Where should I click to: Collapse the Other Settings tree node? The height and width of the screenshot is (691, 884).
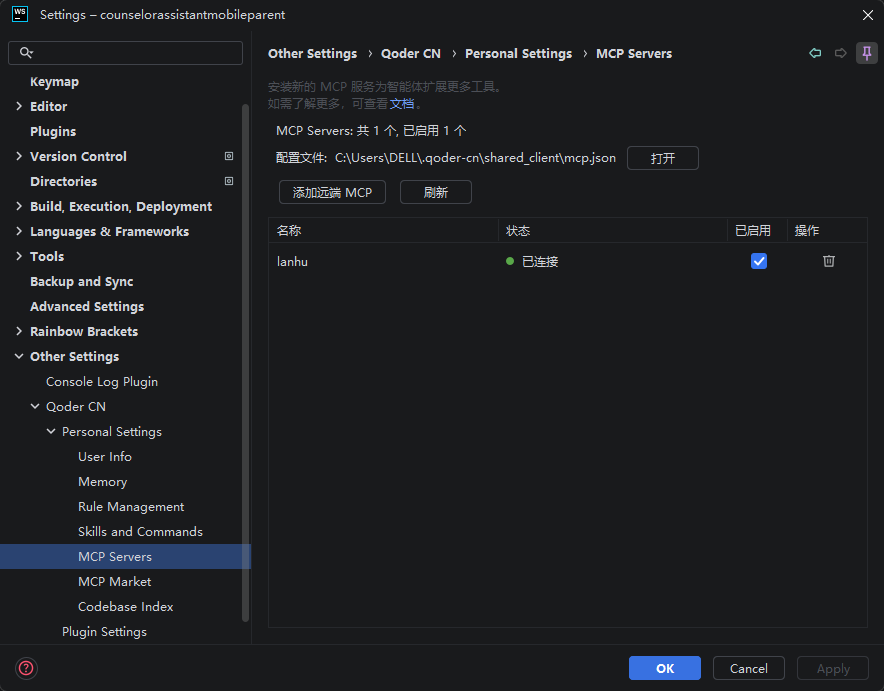pyautogui.click(x=19, y=356)
